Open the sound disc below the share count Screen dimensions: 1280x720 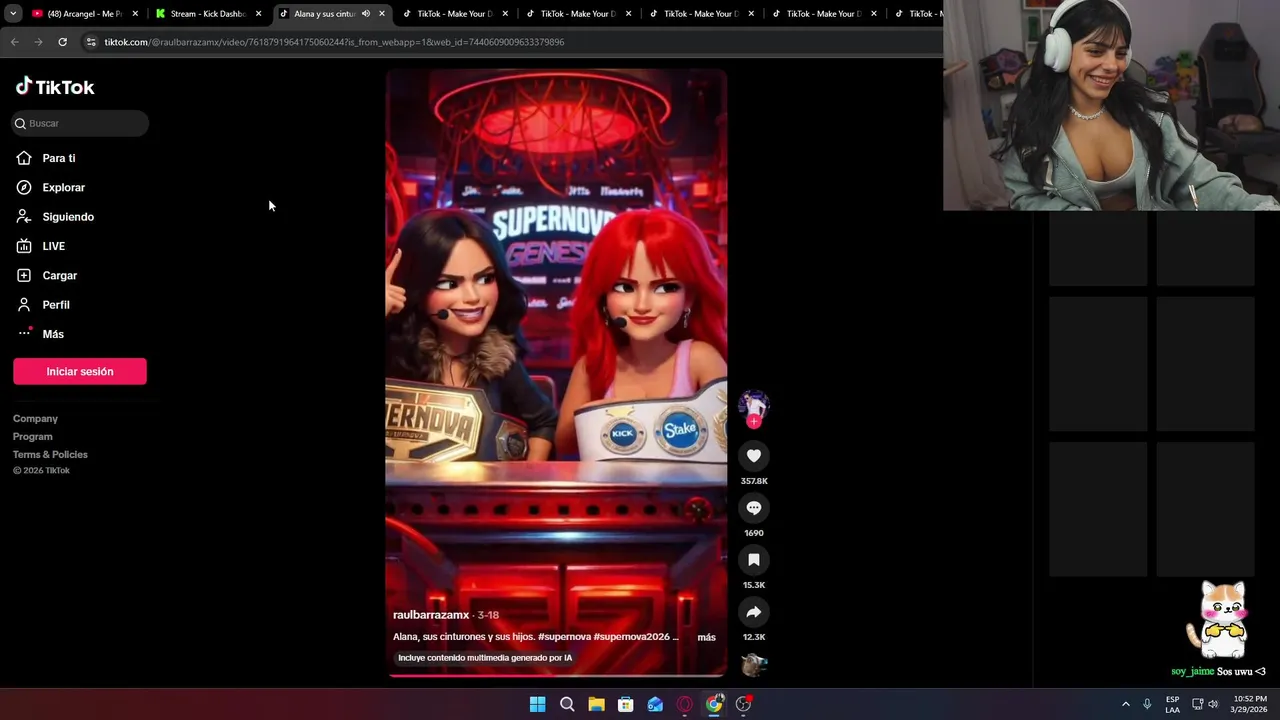754,664
